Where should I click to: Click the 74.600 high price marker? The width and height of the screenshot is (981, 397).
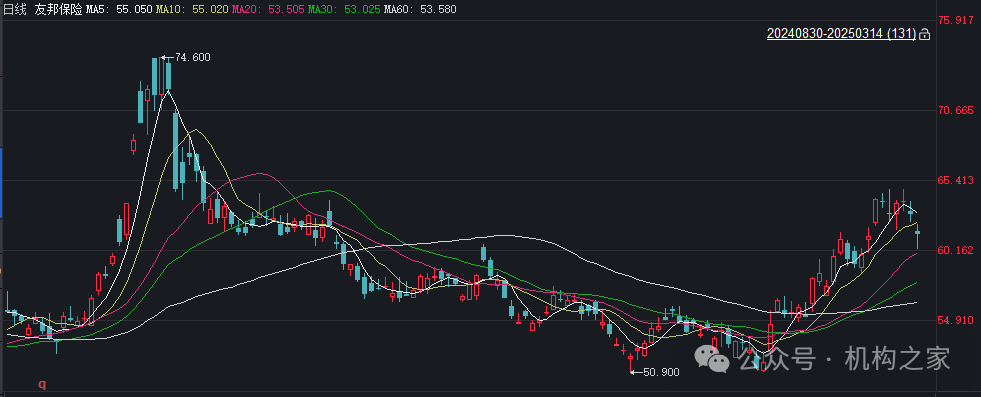click(193, 58)
